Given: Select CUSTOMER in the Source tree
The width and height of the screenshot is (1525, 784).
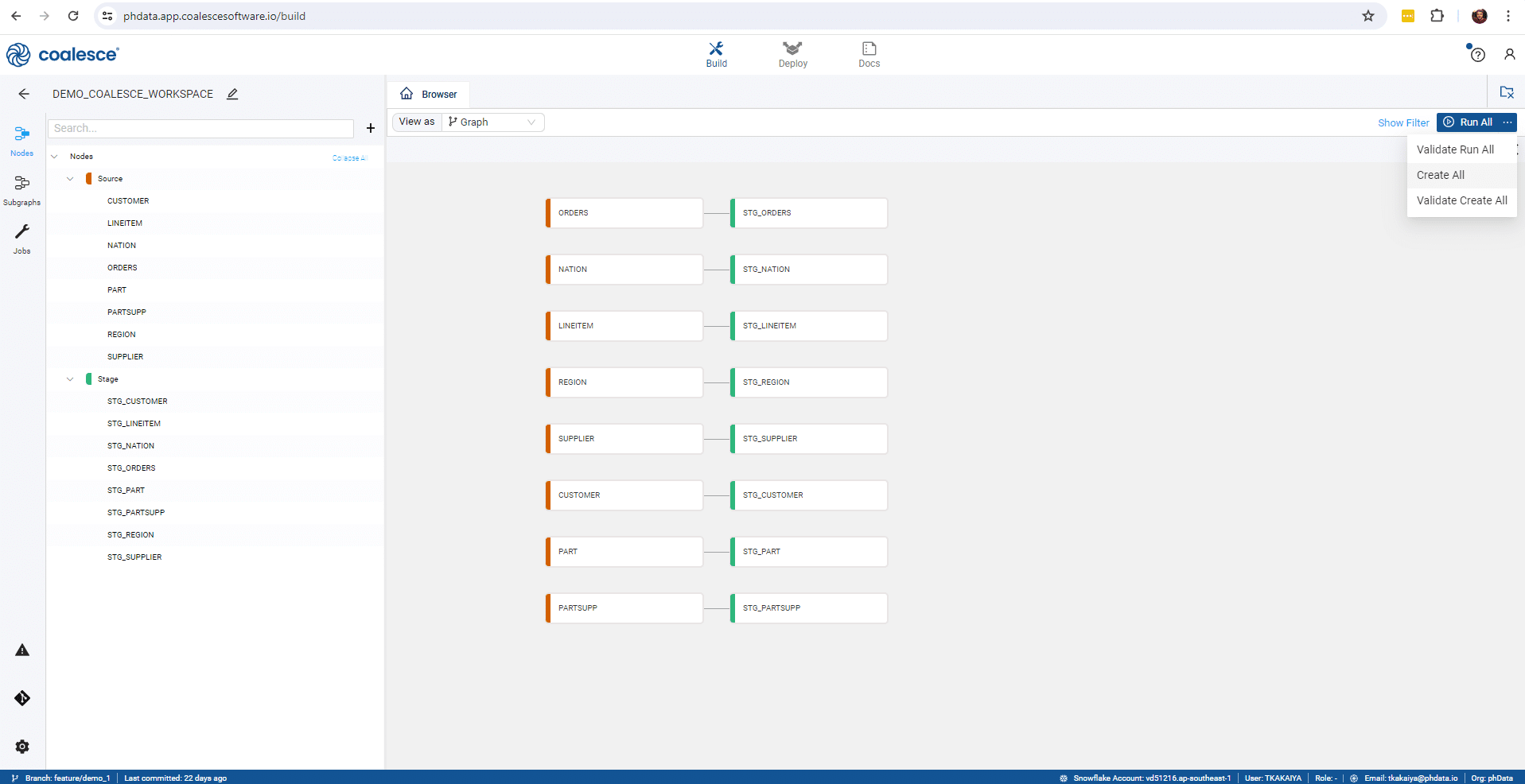Looking at the screenshot, I should point(128,201).
